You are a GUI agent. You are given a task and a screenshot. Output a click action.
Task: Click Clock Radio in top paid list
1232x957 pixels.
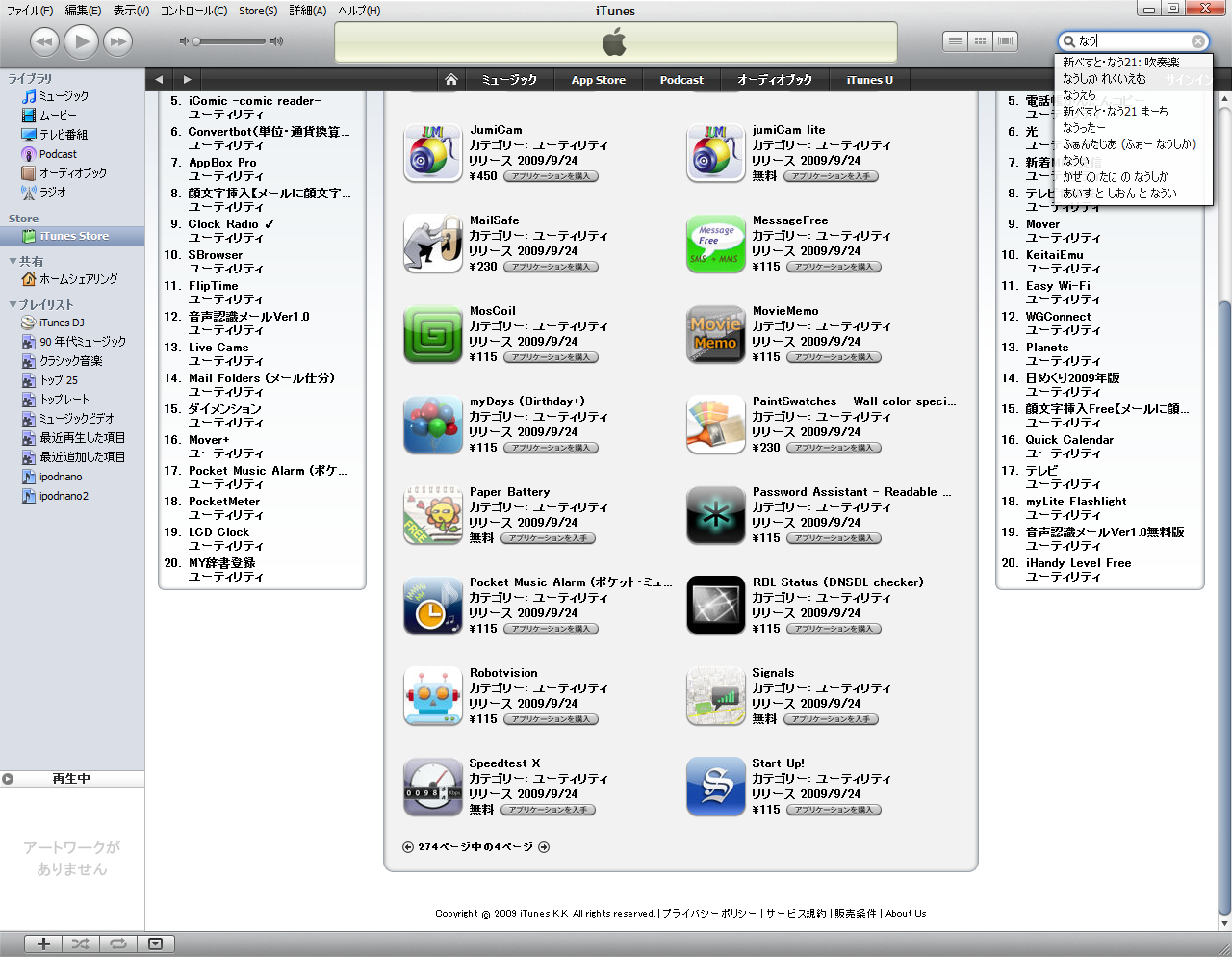pyautogui.click(x=223, y=224)
